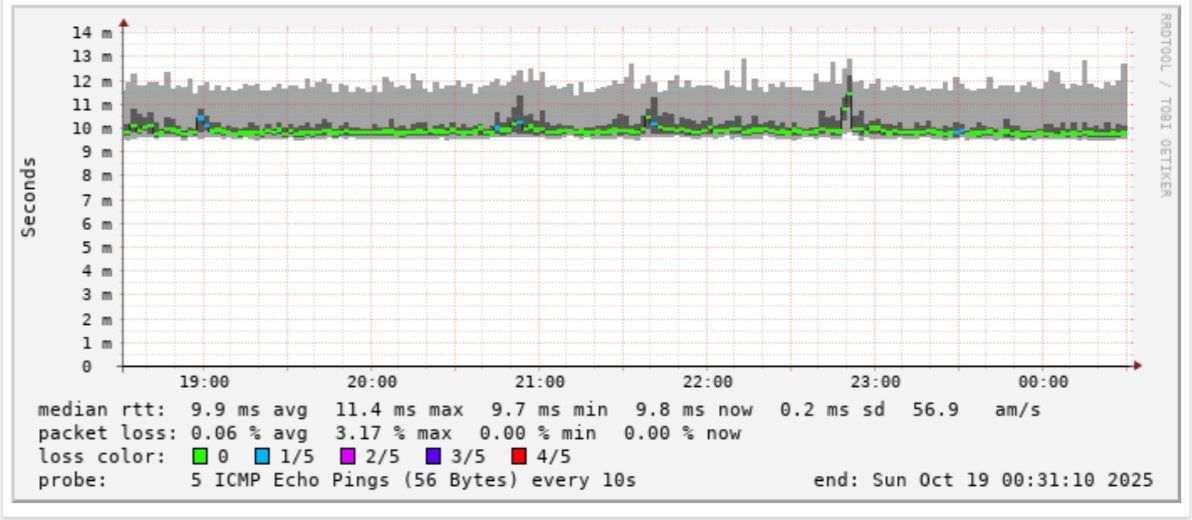Click the 00:00 time axis label
Viewport: 1192px width, 520px height.
1043,382
